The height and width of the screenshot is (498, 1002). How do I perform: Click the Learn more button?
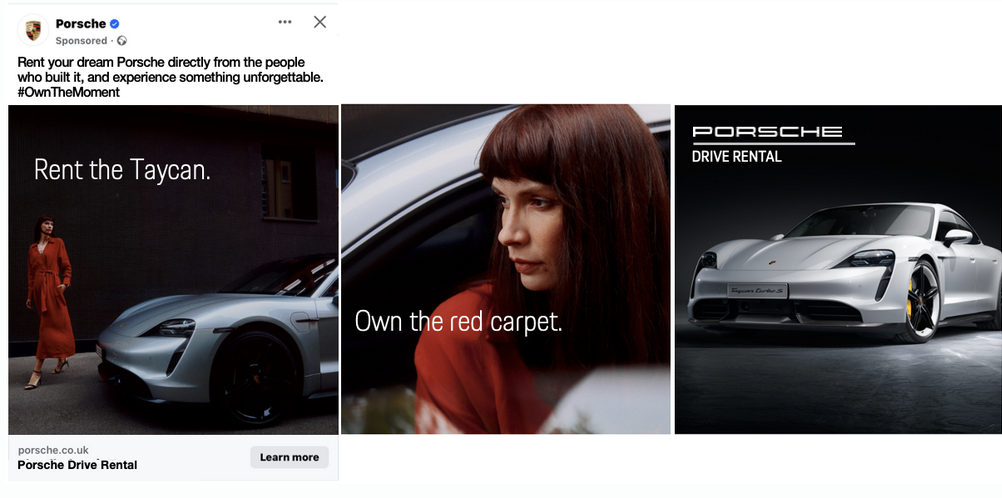tap(289, 457)
